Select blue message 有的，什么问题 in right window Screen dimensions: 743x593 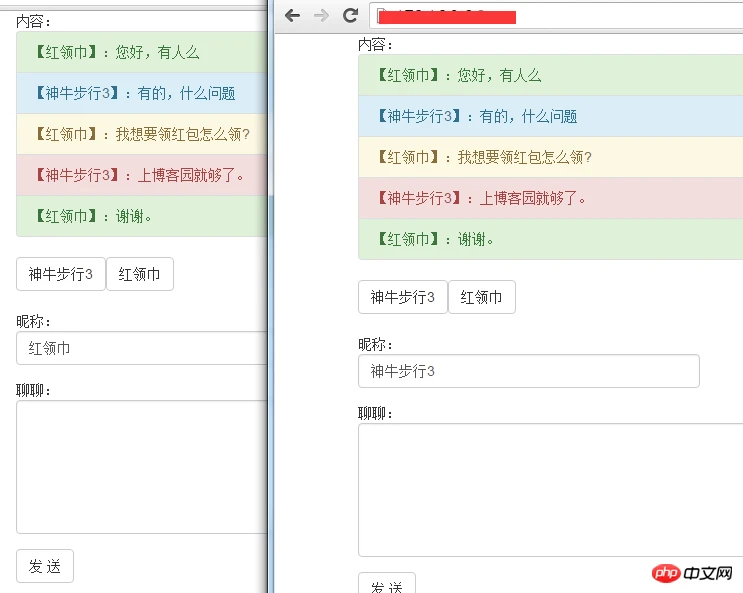click(x=550, y=116)
